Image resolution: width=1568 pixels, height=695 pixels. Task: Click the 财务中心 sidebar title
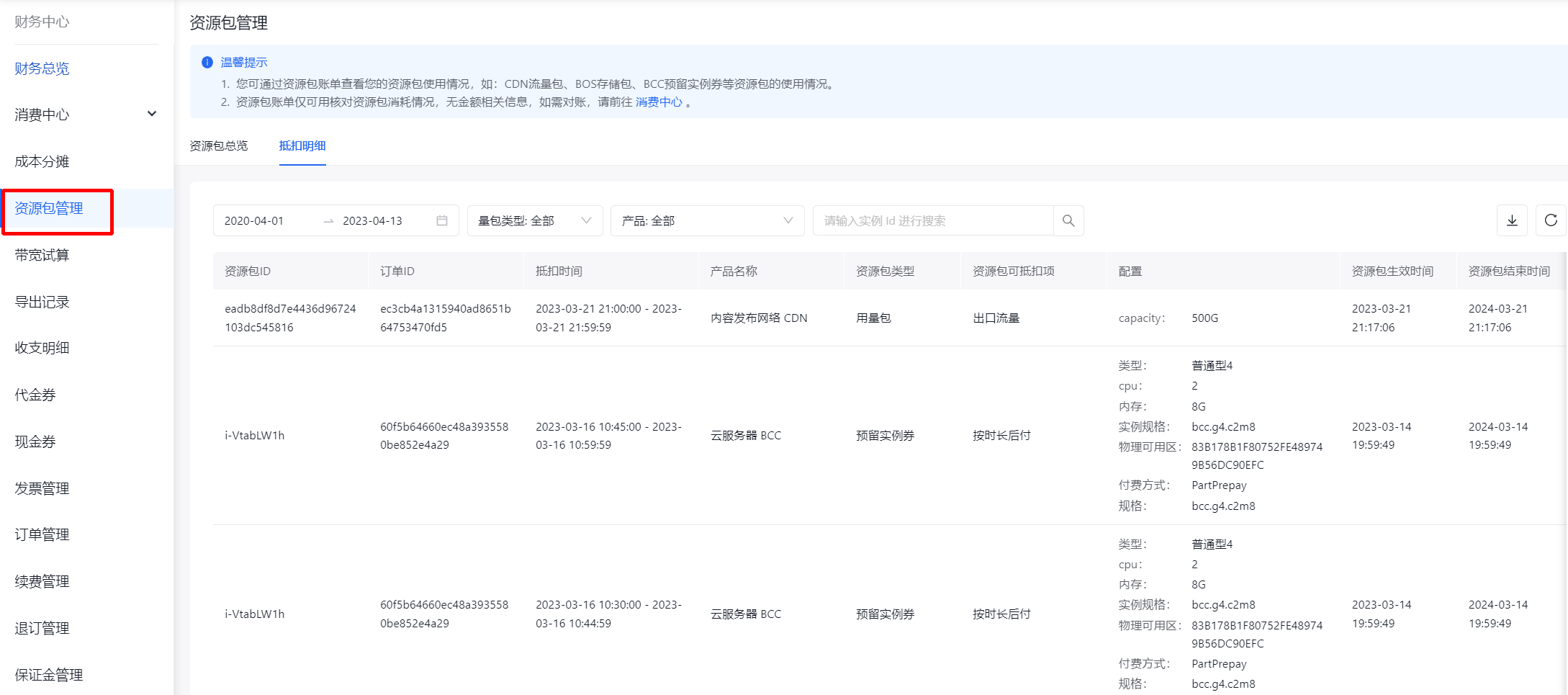(42, 22)
